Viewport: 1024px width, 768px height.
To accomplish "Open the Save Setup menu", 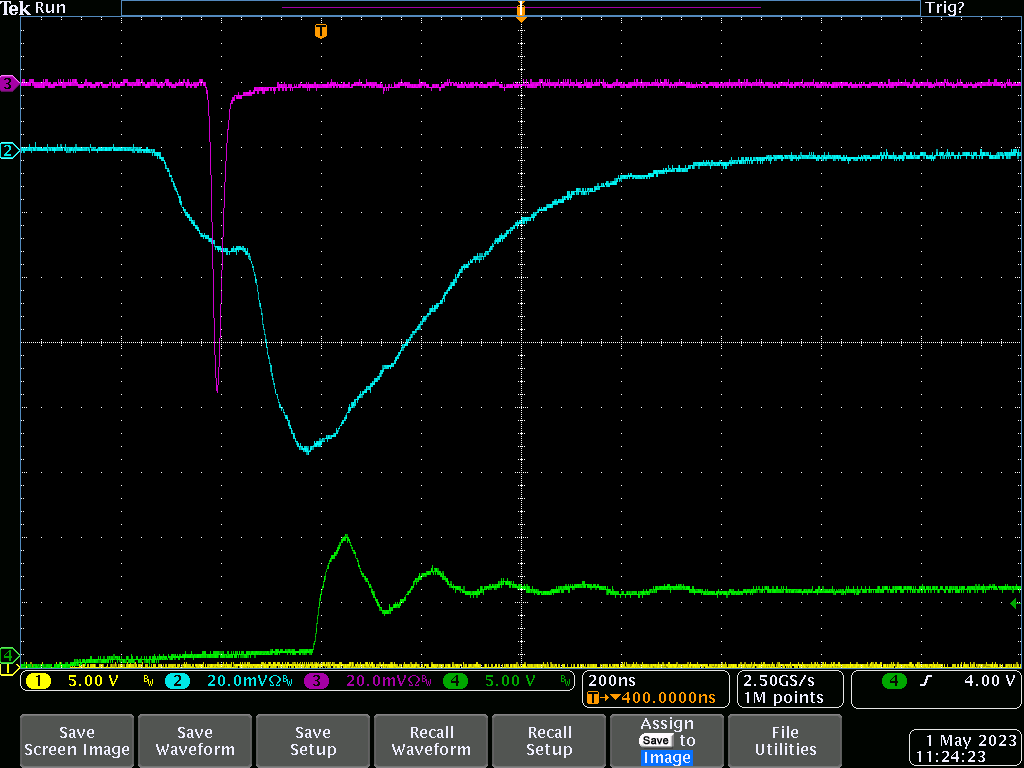I will click(313, 741).
